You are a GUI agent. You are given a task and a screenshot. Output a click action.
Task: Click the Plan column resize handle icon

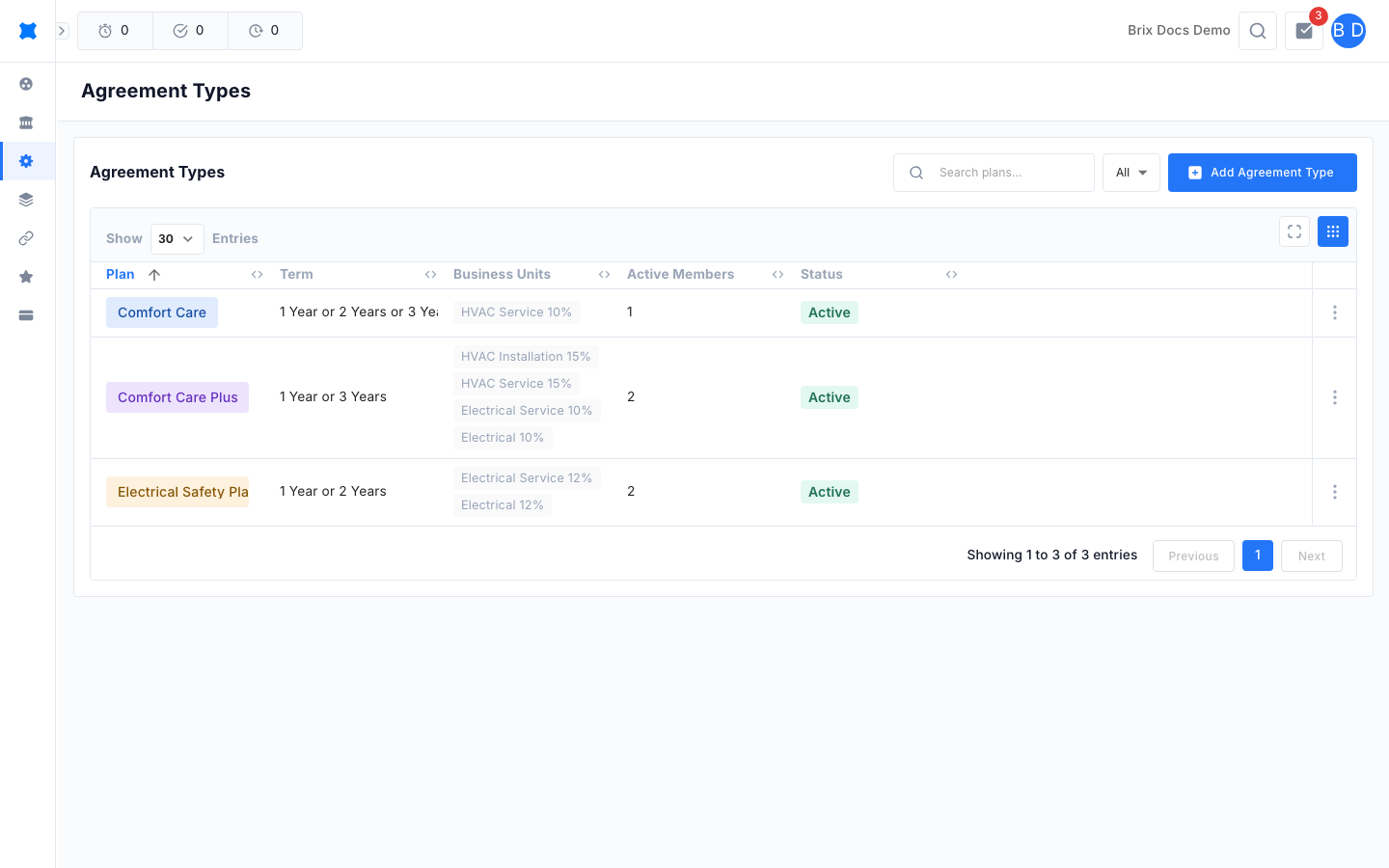tap(257, 275)
